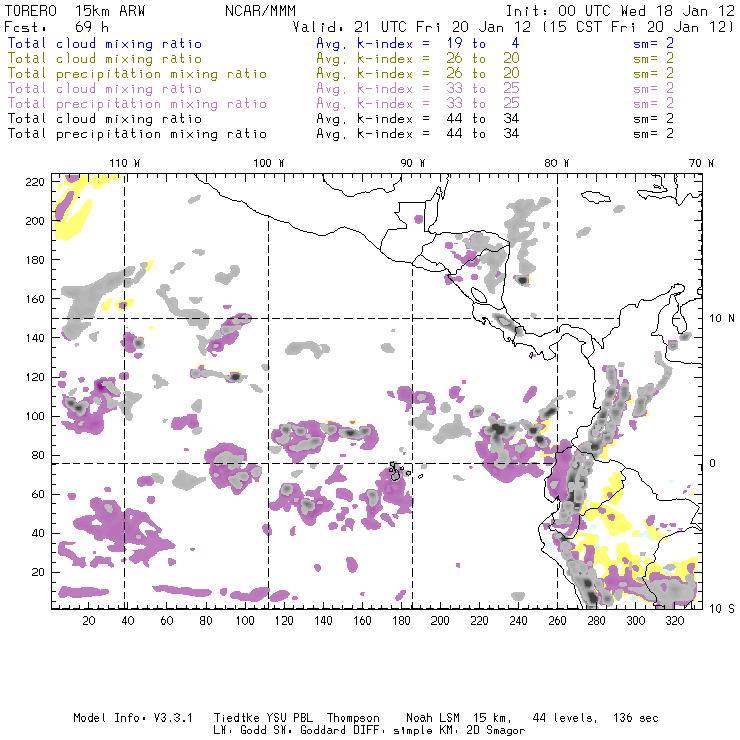Click the Galapagos Islands outline on the map
Image resolution: width=740 pixels, height=740 pixels.
tap(398, 469)
